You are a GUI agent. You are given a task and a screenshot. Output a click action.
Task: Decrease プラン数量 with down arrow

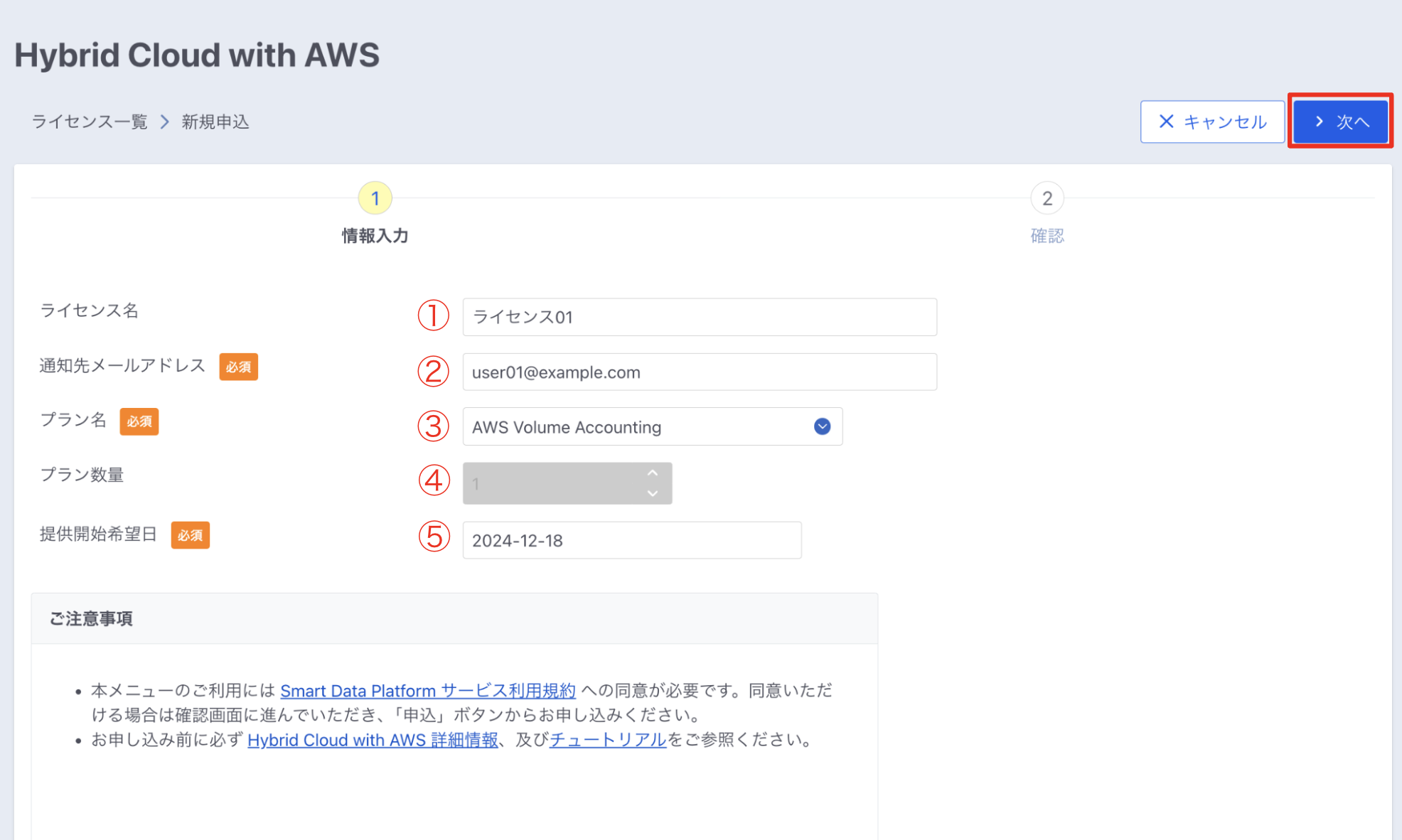pos(653,493)
